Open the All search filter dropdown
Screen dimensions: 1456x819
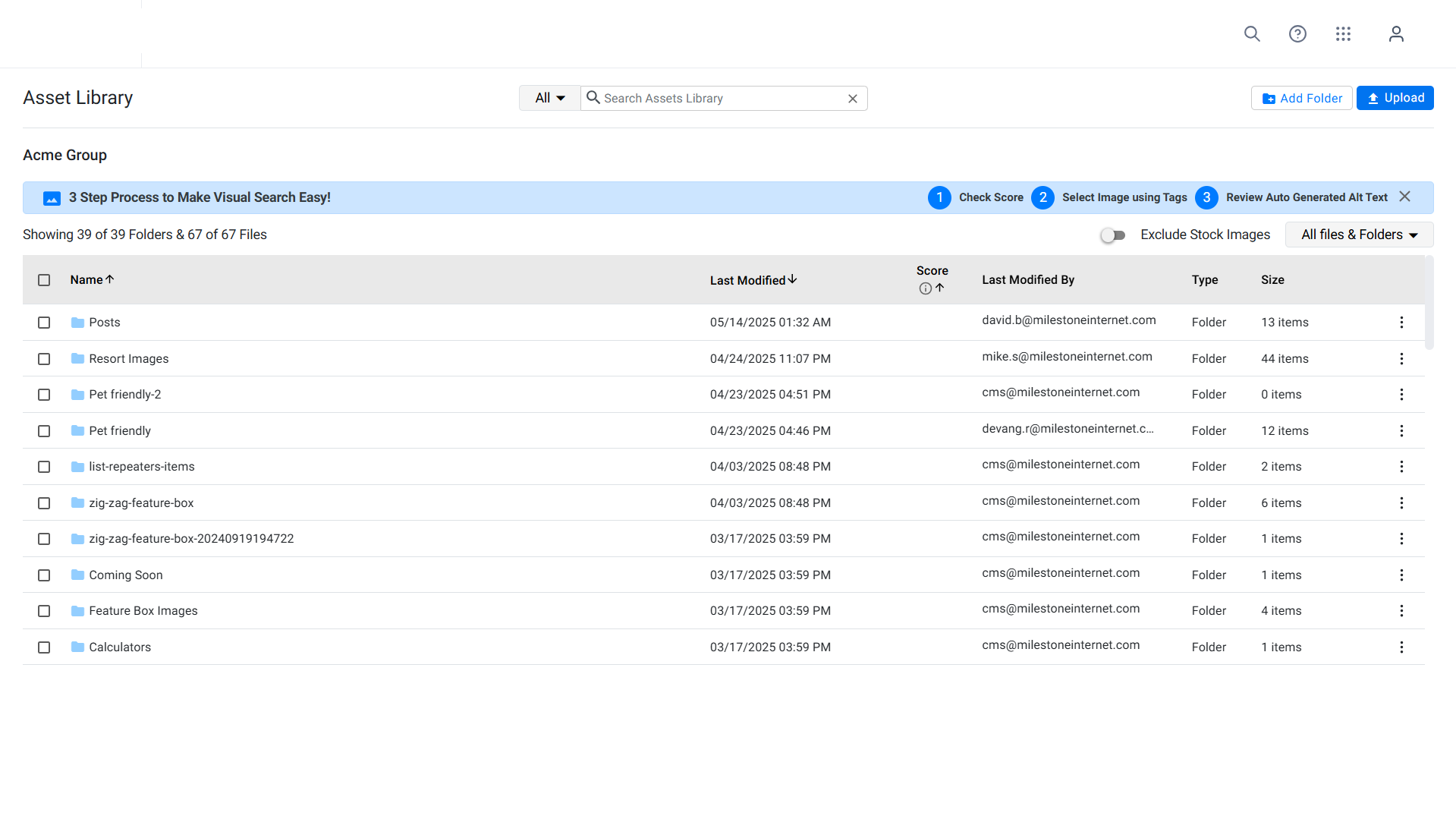click(x=550, y=98)
